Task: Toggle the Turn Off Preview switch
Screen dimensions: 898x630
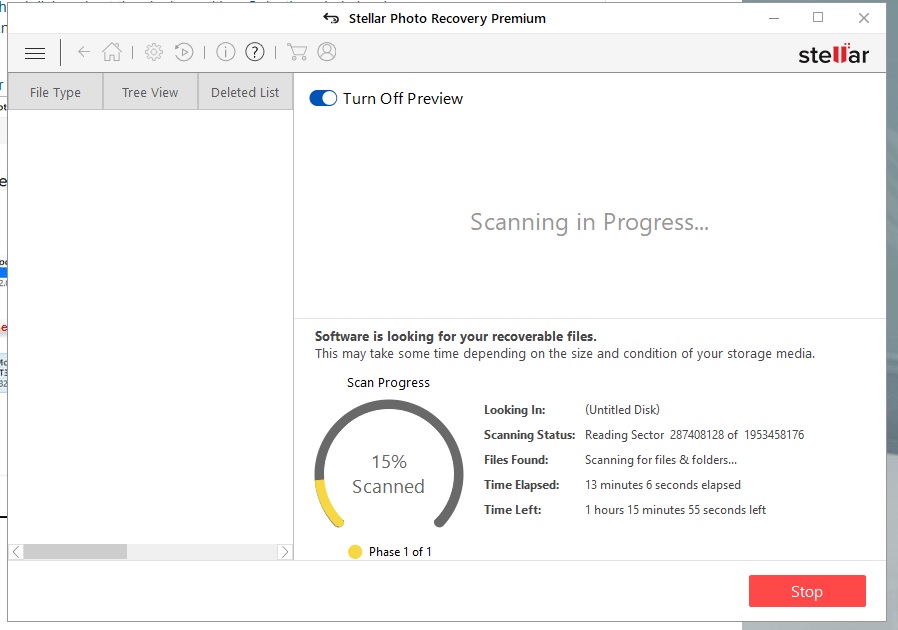Action: pyautogui.click(x=323, y=99)
